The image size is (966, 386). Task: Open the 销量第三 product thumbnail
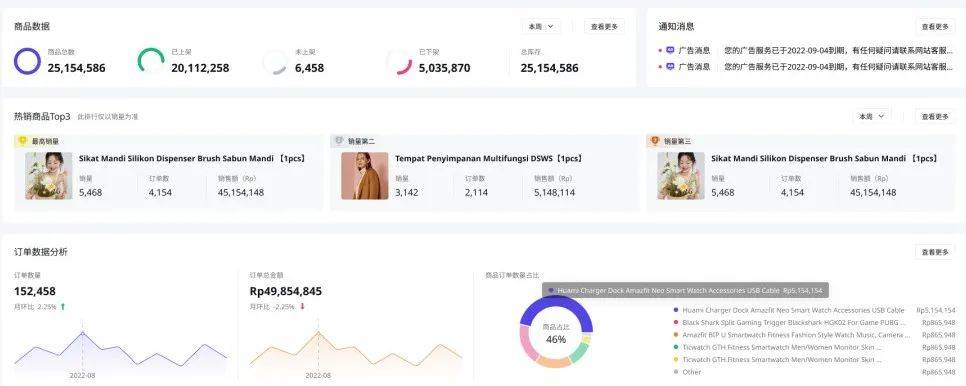(x=681, y=176)
